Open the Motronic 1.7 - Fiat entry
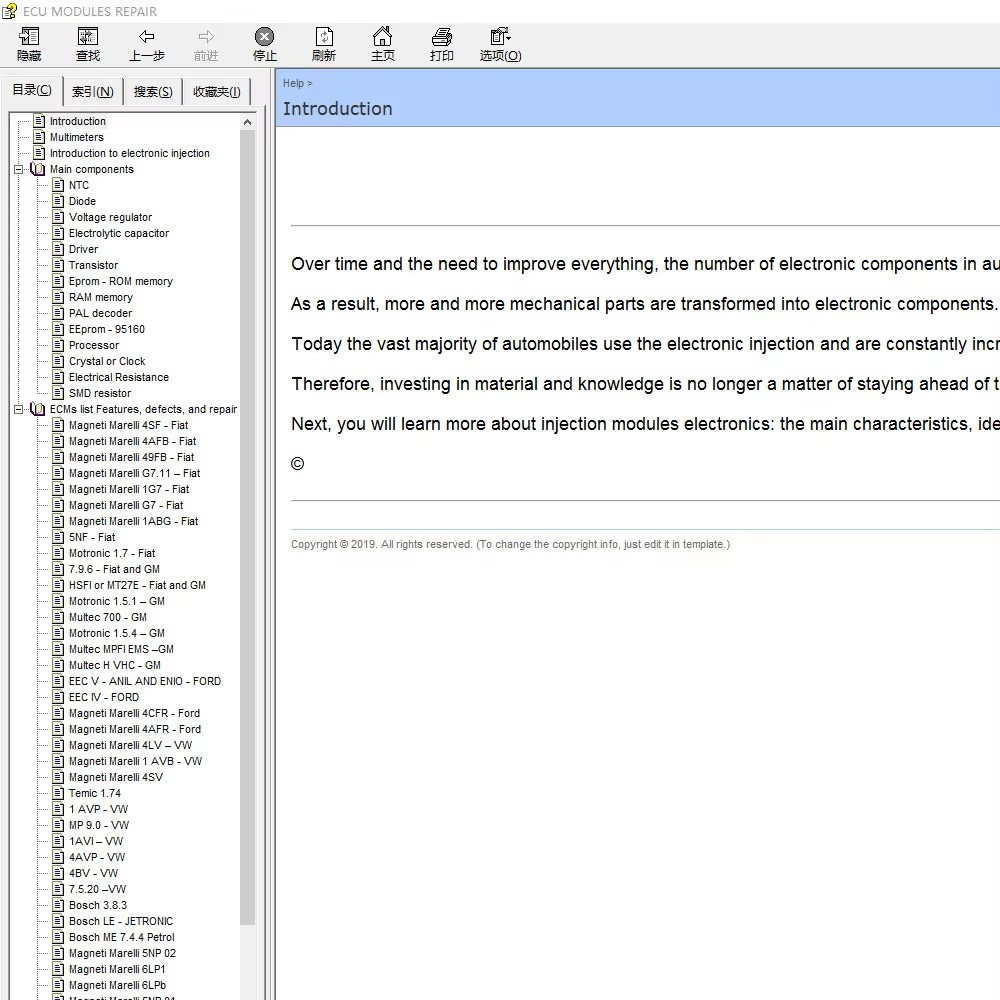Screen dimensions: 1000x1000 [x=112, y=554]
